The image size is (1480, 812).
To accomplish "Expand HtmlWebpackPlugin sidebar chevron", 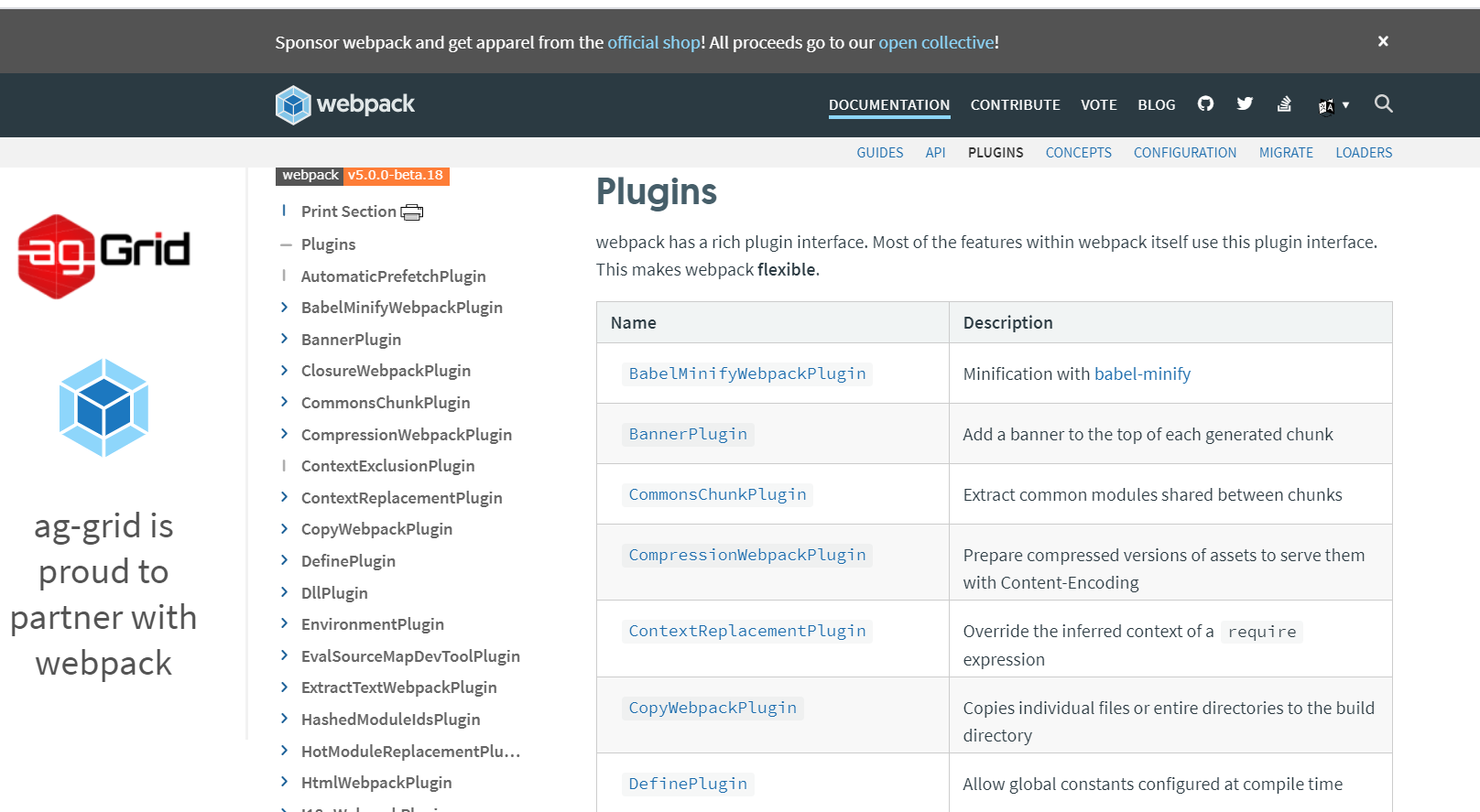I will pyautogui.click(x=284, y=782).
